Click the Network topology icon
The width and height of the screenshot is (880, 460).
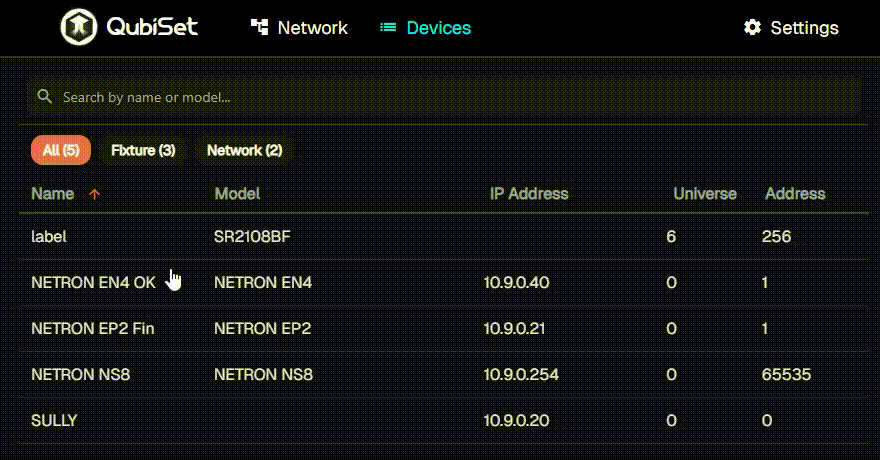259,28
